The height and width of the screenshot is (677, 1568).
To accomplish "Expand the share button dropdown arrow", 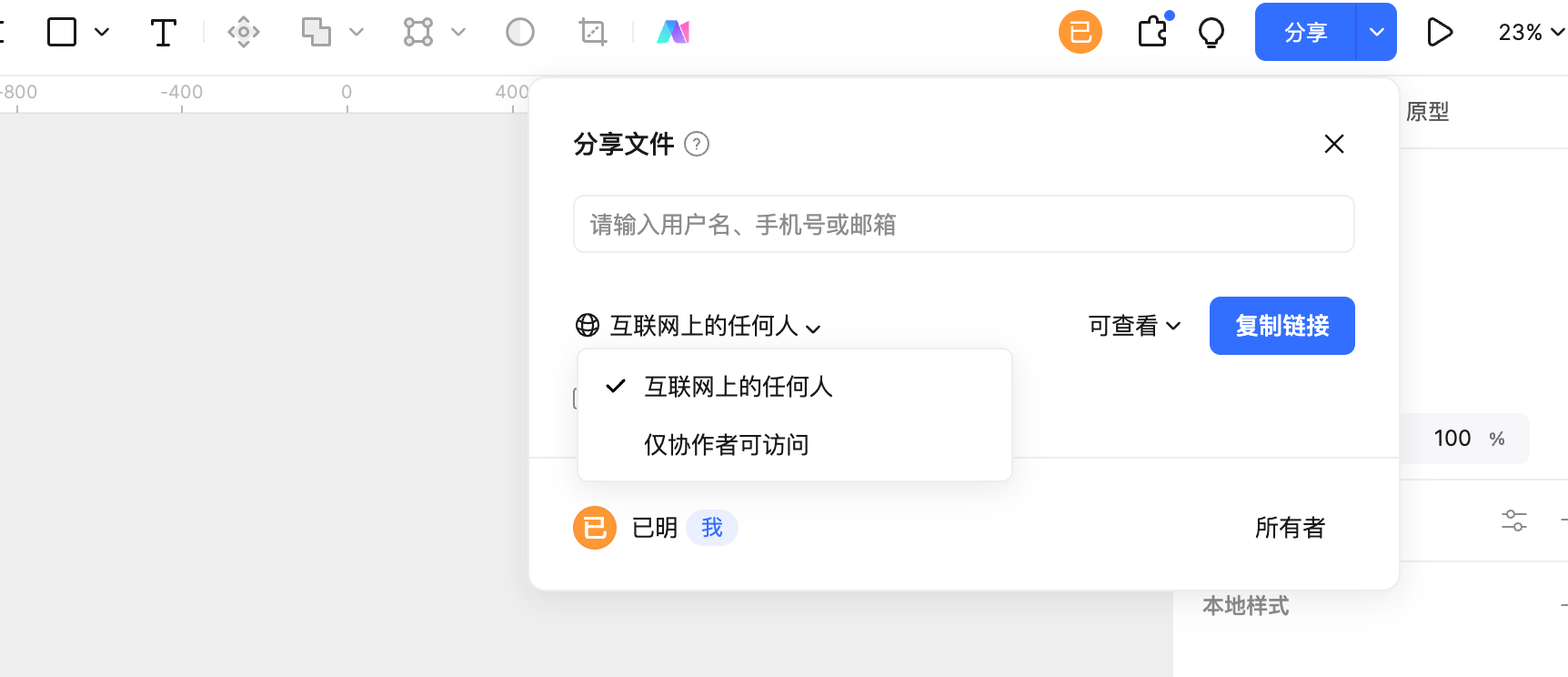I will pos(1377,32).
